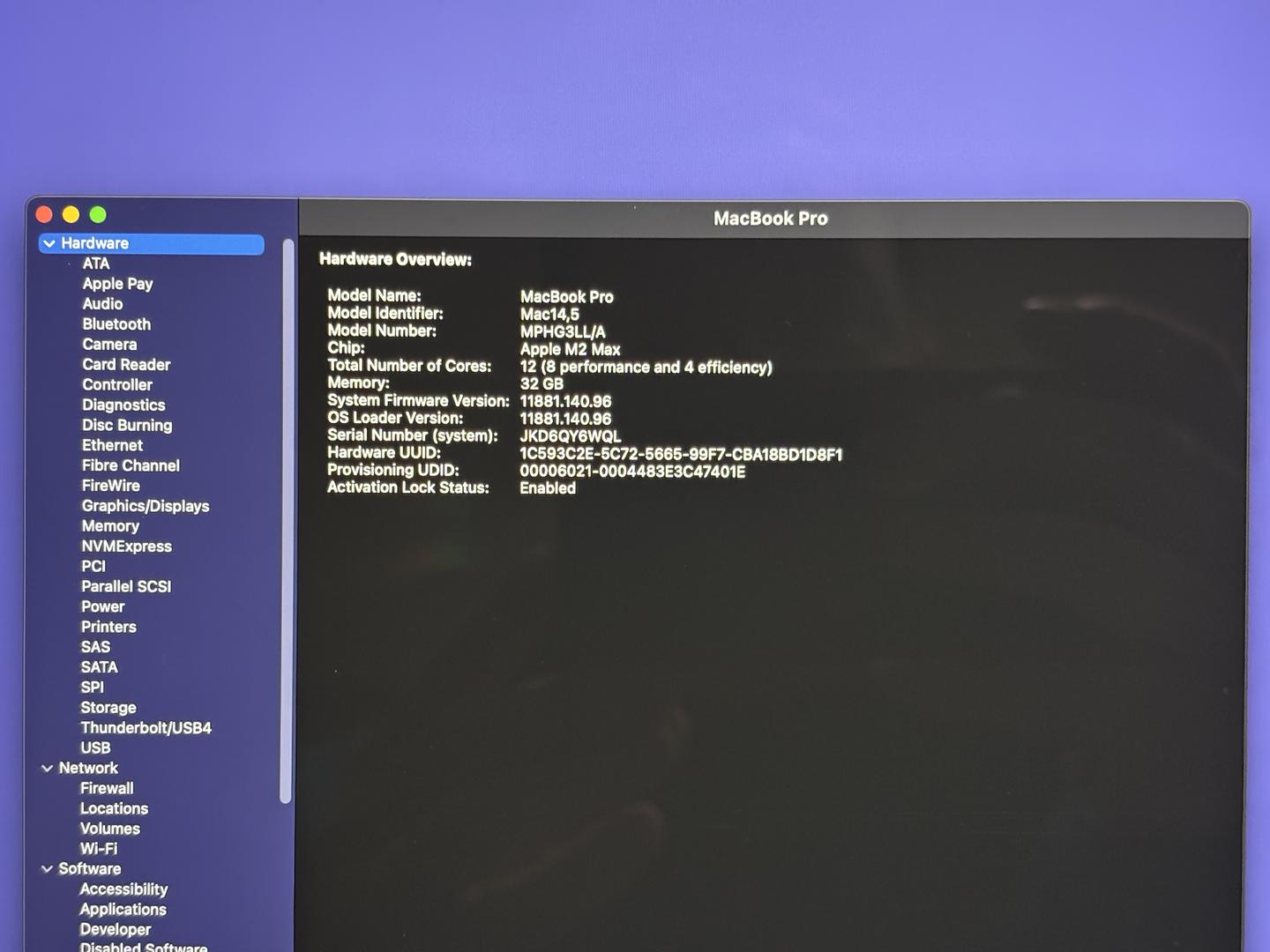Viewport: 1270px width, 952px height.
Task: Select Graphics/Displays in sidebar
Action: (x=146, y=506)
